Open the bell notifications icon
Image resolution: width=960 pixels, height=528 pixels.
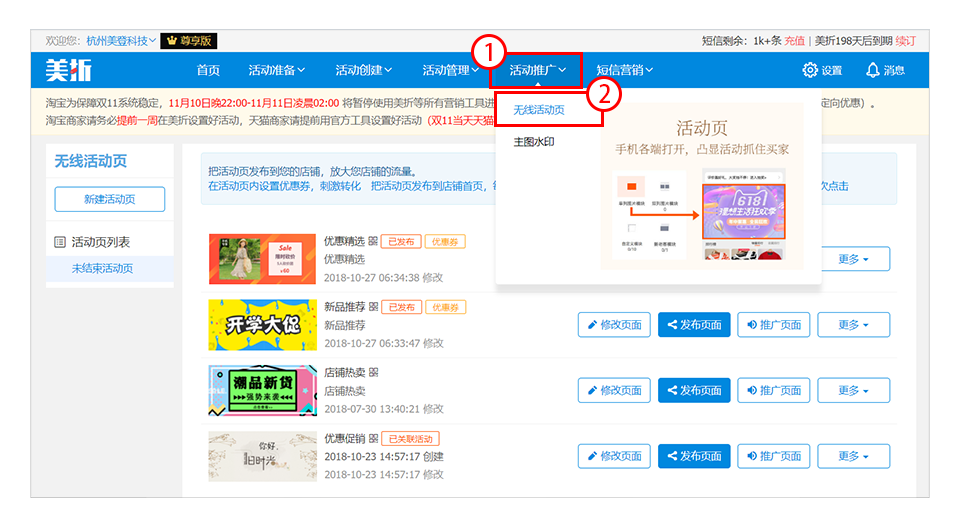(x=872, y=70)
